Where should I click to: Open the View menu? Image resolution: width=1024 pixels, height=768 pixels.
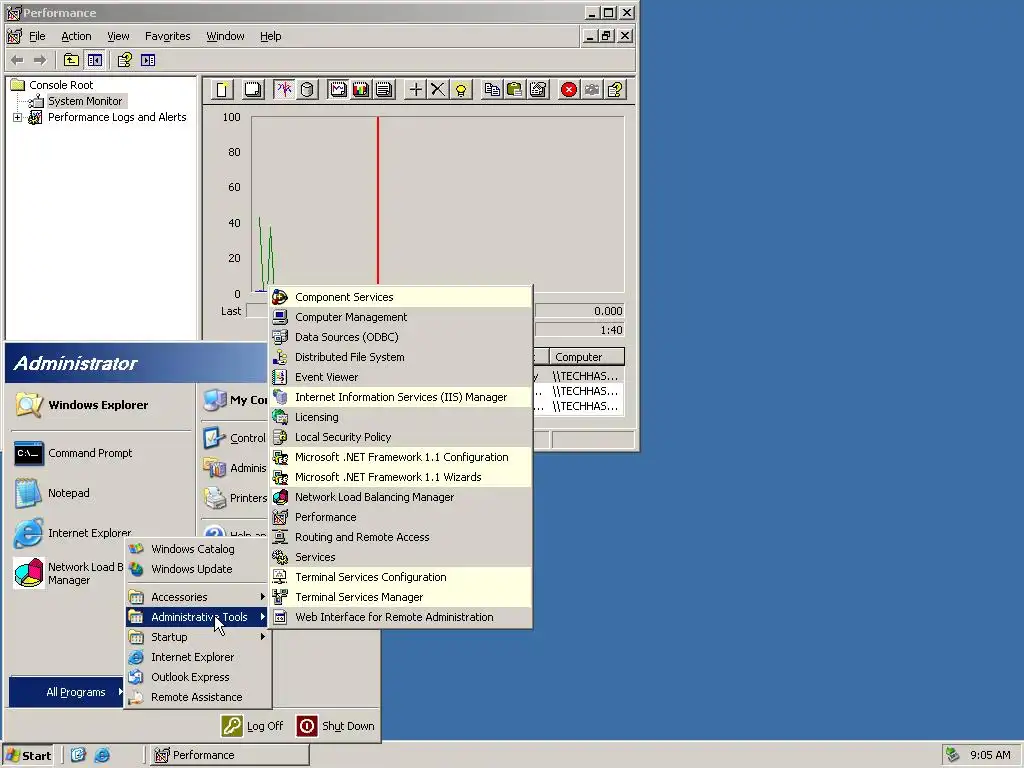tap(118, 36)
